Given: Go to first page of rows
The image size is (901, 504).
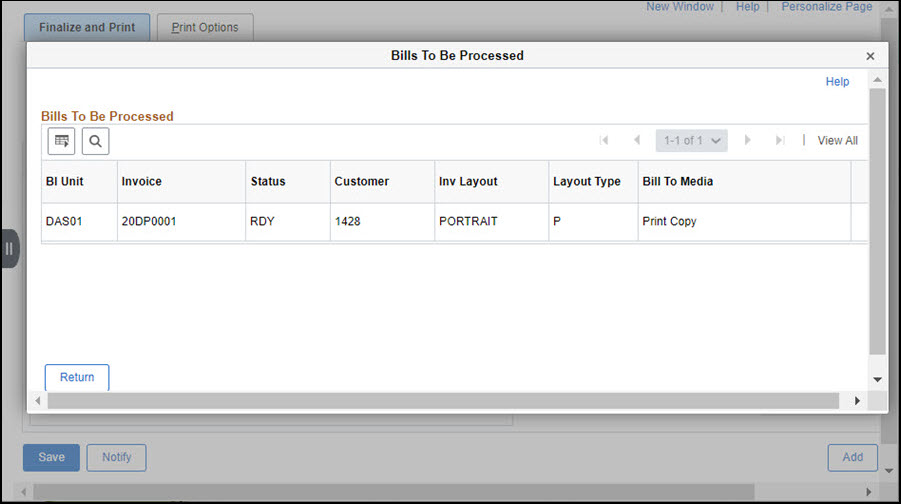Looking at the screenshot, I should coord(604,141).
